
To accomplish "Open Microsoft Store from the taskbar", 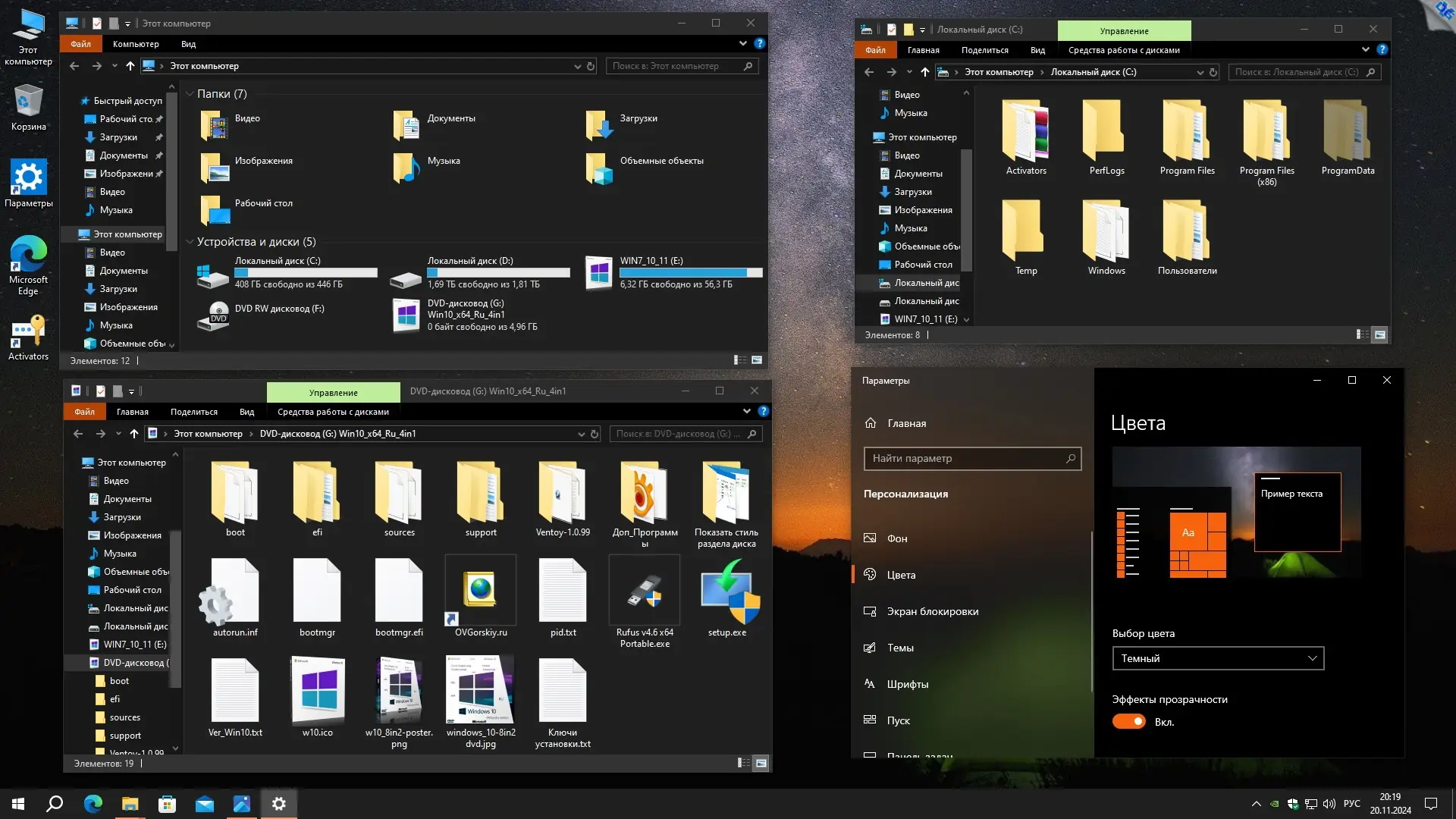I will (x=167, y=804).
